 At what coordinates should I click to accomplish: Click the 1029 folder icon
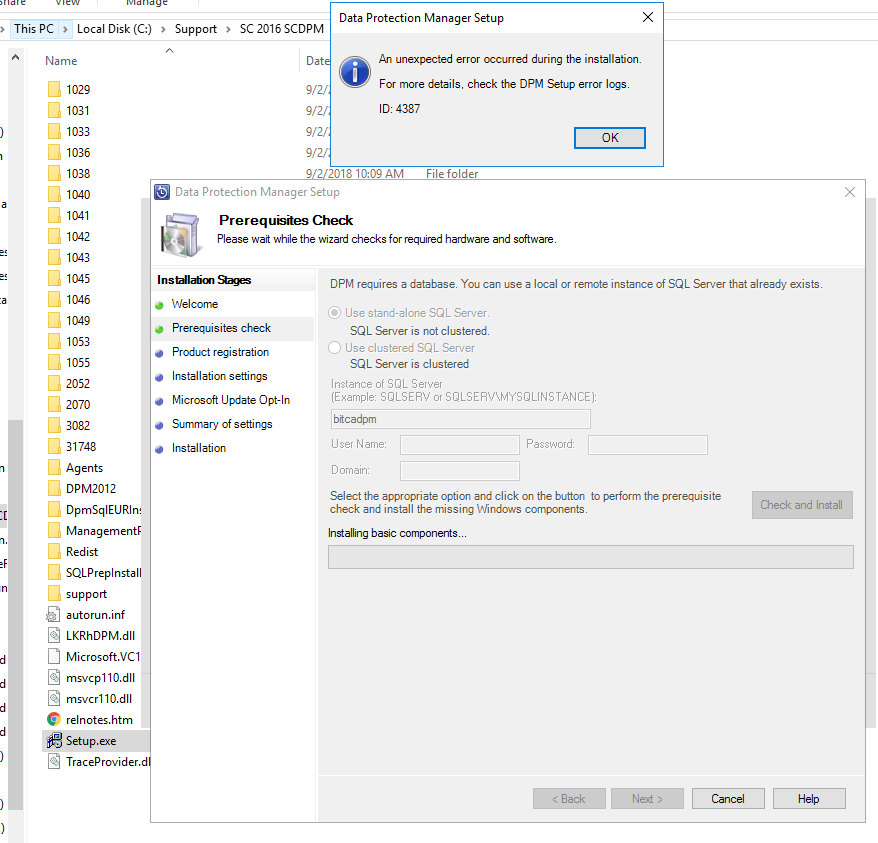(54, 89)
